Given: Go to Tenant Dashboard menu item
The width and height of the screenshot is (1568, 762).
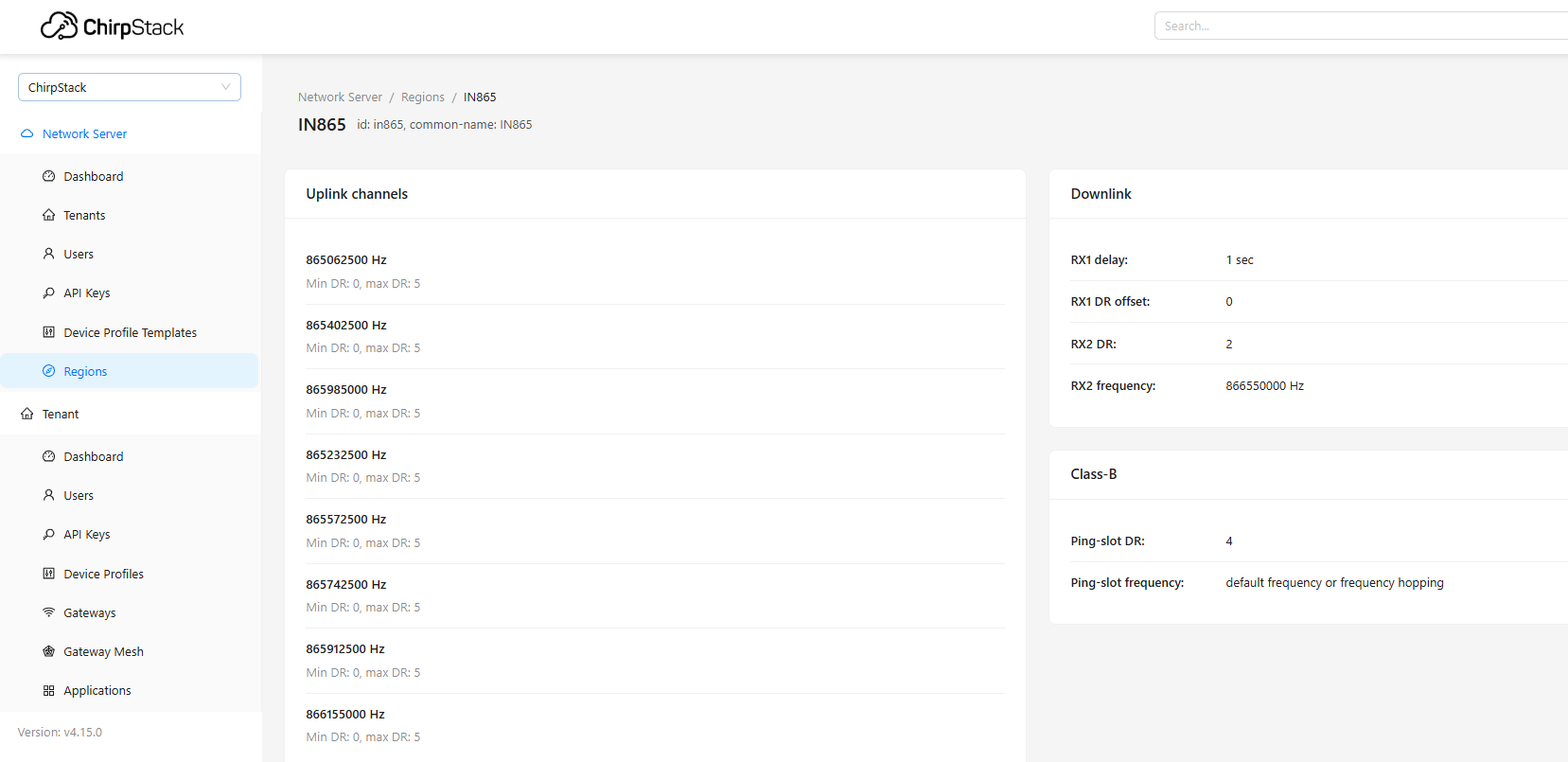Looking at the screenshot, I should pos(93,456).
